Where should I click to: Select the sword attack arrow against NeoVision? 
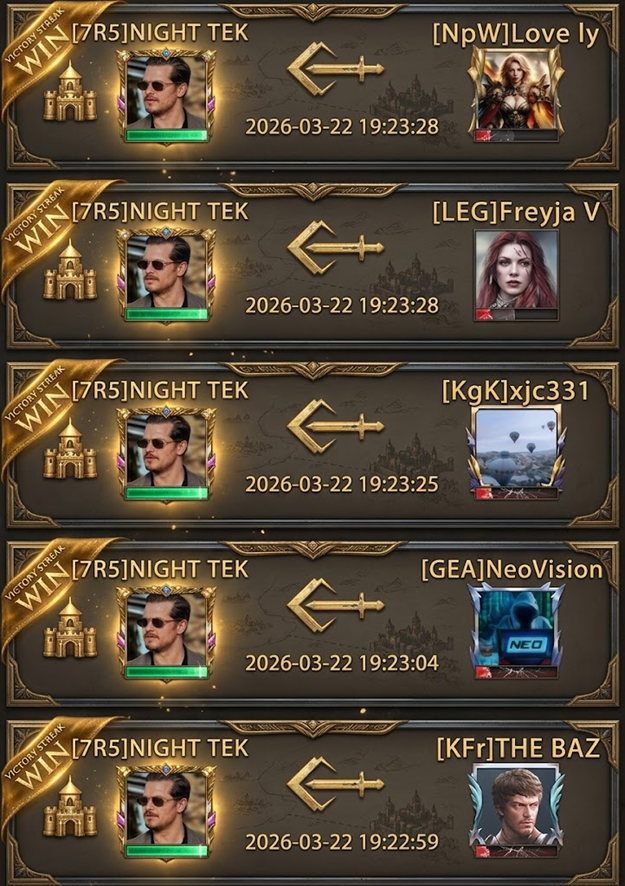click(336, 605)
